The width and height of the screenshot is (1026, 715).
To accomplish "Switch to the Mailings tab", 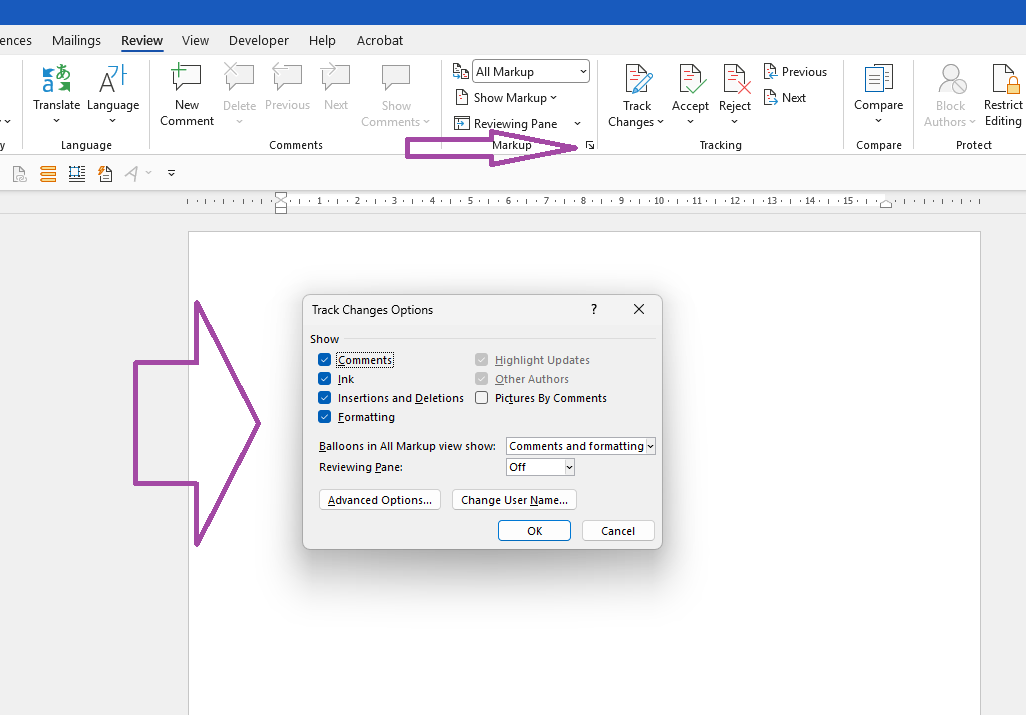I will (77, 41).
